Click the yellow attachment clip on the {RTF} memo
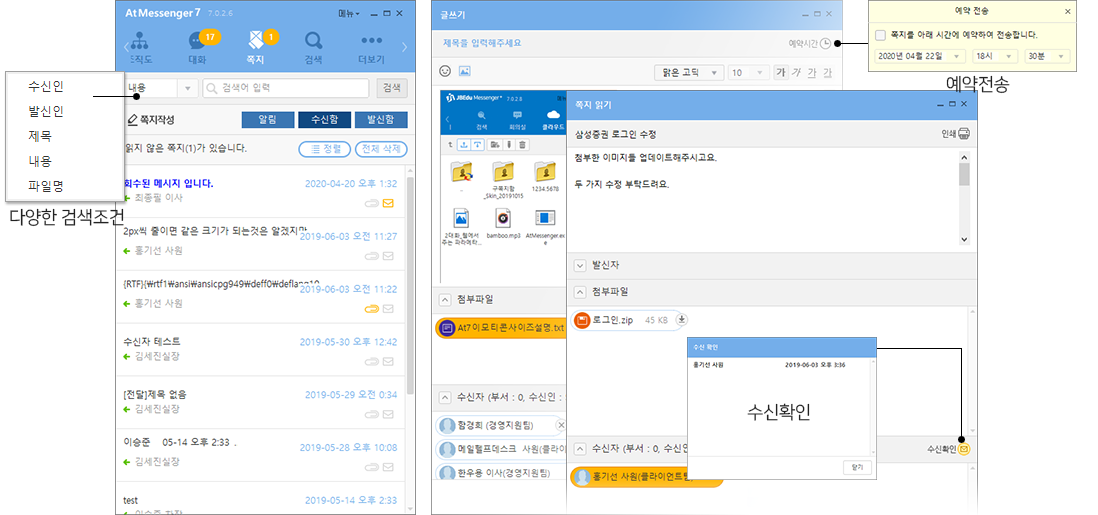The height and width of the screenshot is (515, 1098). pyautogui.click(x=371, y=309)
